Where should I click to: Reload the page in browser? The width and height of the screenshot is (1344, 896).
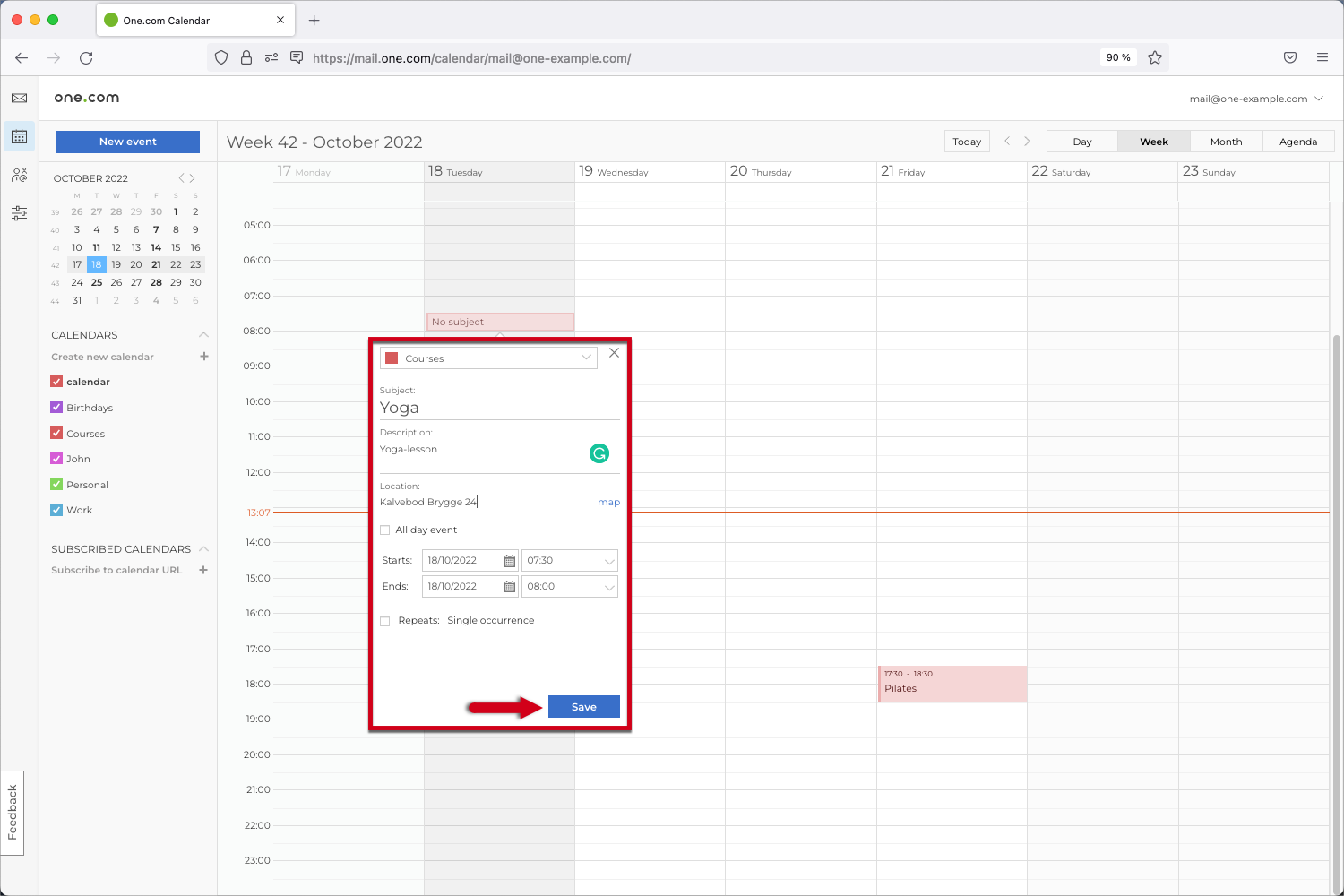pos(86,57)
